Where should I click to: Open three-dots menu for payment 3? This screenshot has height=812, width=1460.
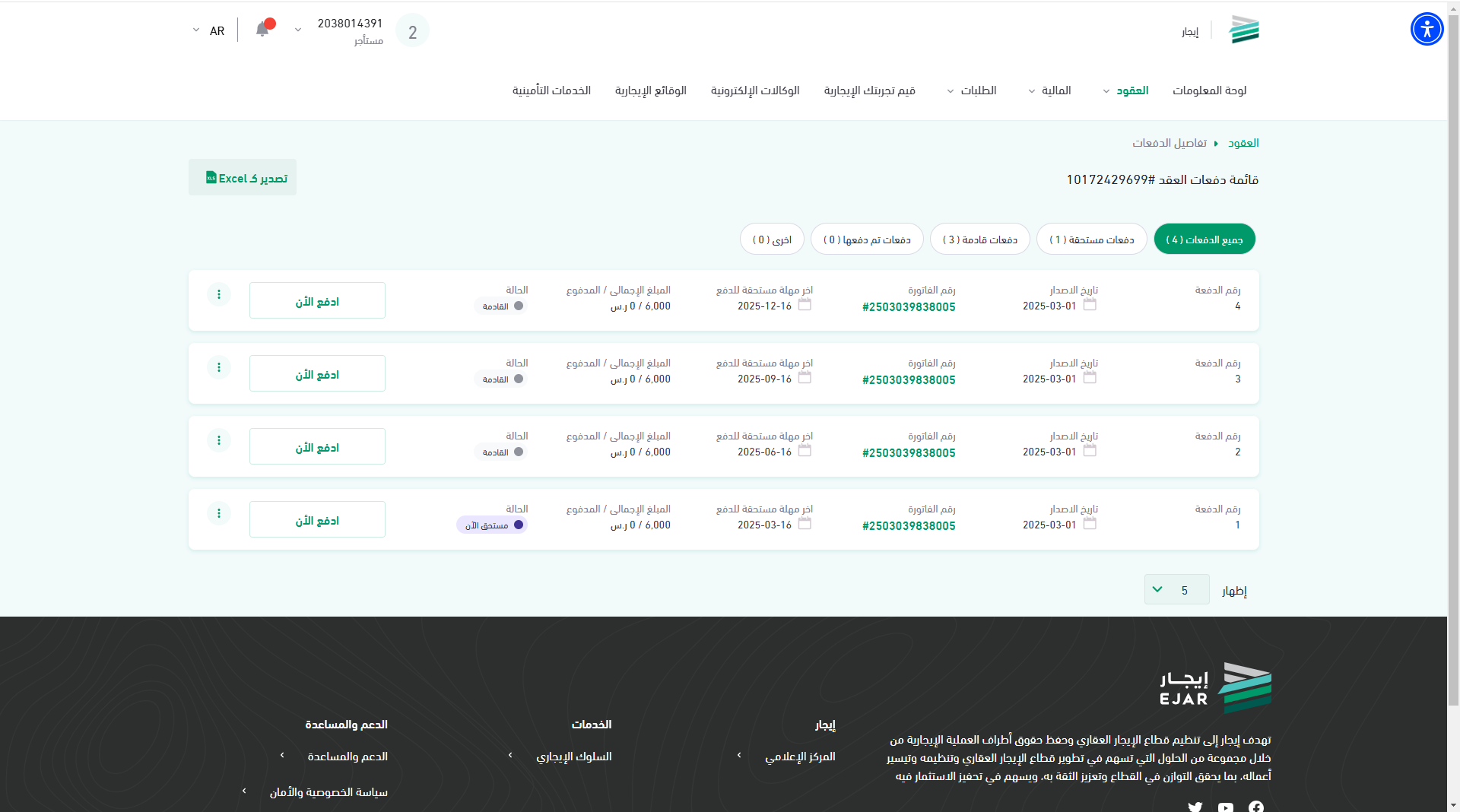tap(219, 367)
